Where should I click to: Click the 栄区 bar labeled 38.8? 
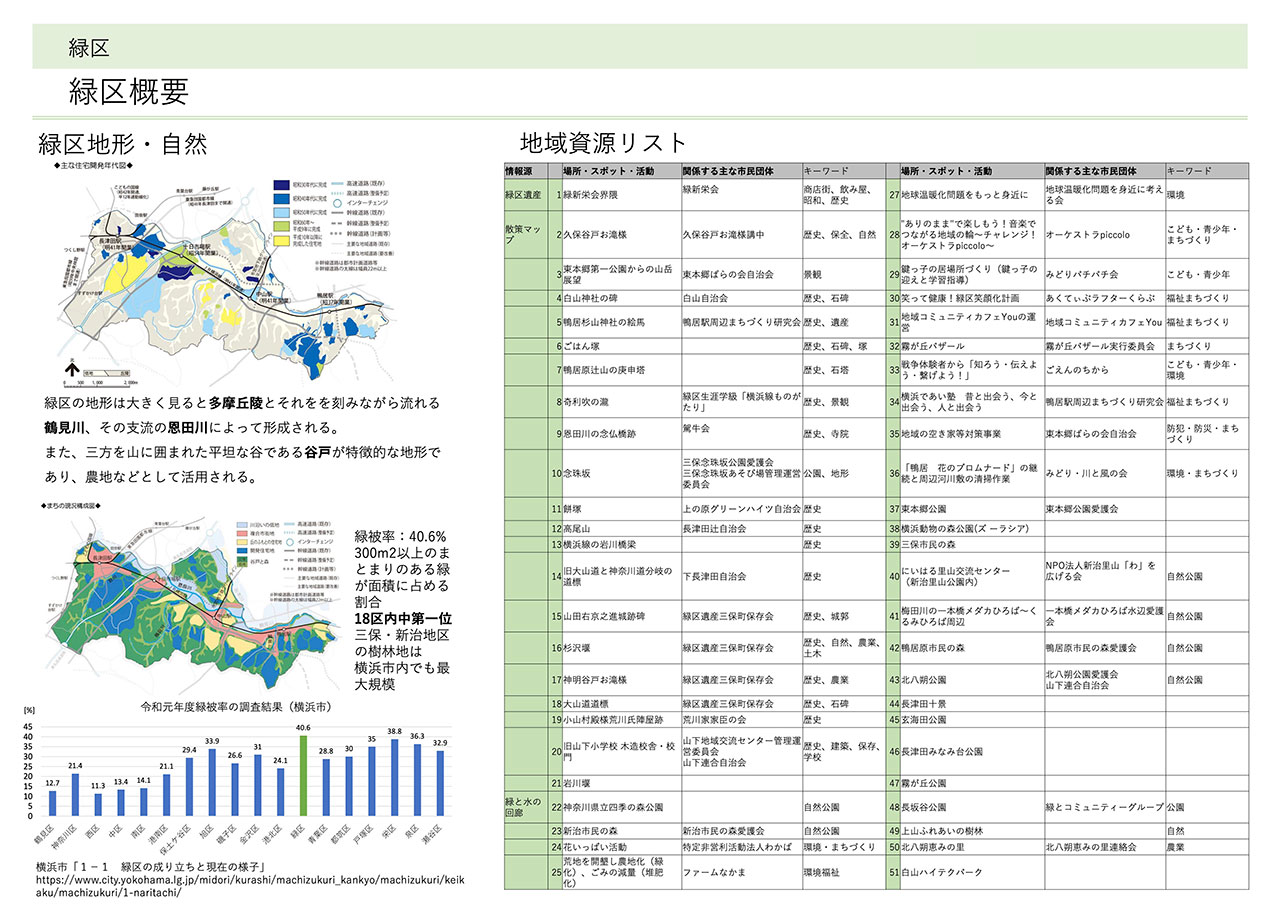(395, 779)
